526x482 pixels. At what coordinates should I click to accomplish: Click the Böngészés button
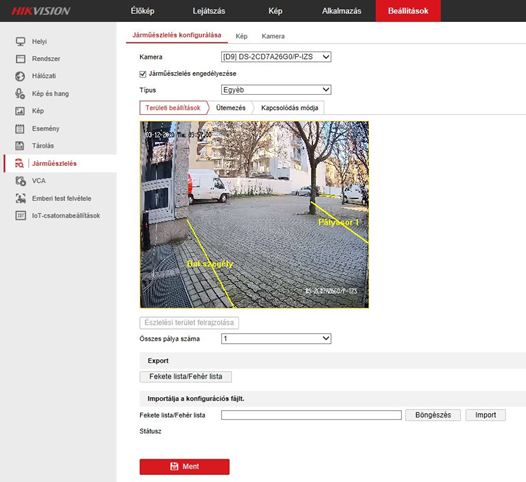[433, 415]
